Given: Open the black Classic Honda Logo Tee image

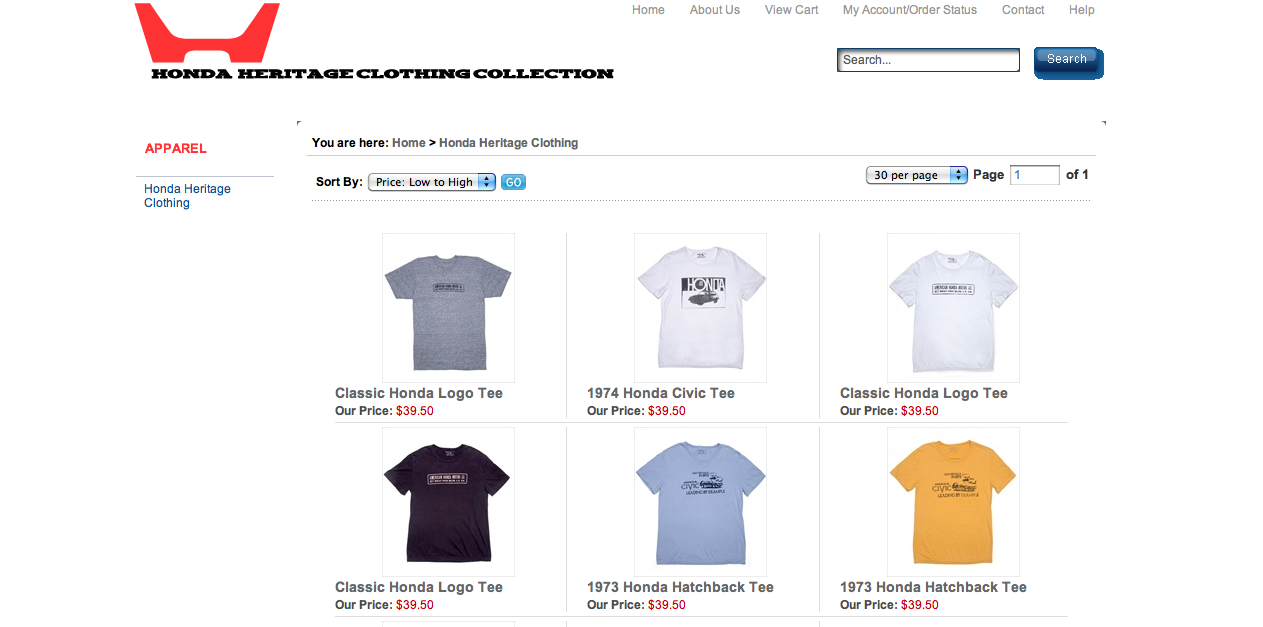Looking at the screenshot, I should pos(448,502).
